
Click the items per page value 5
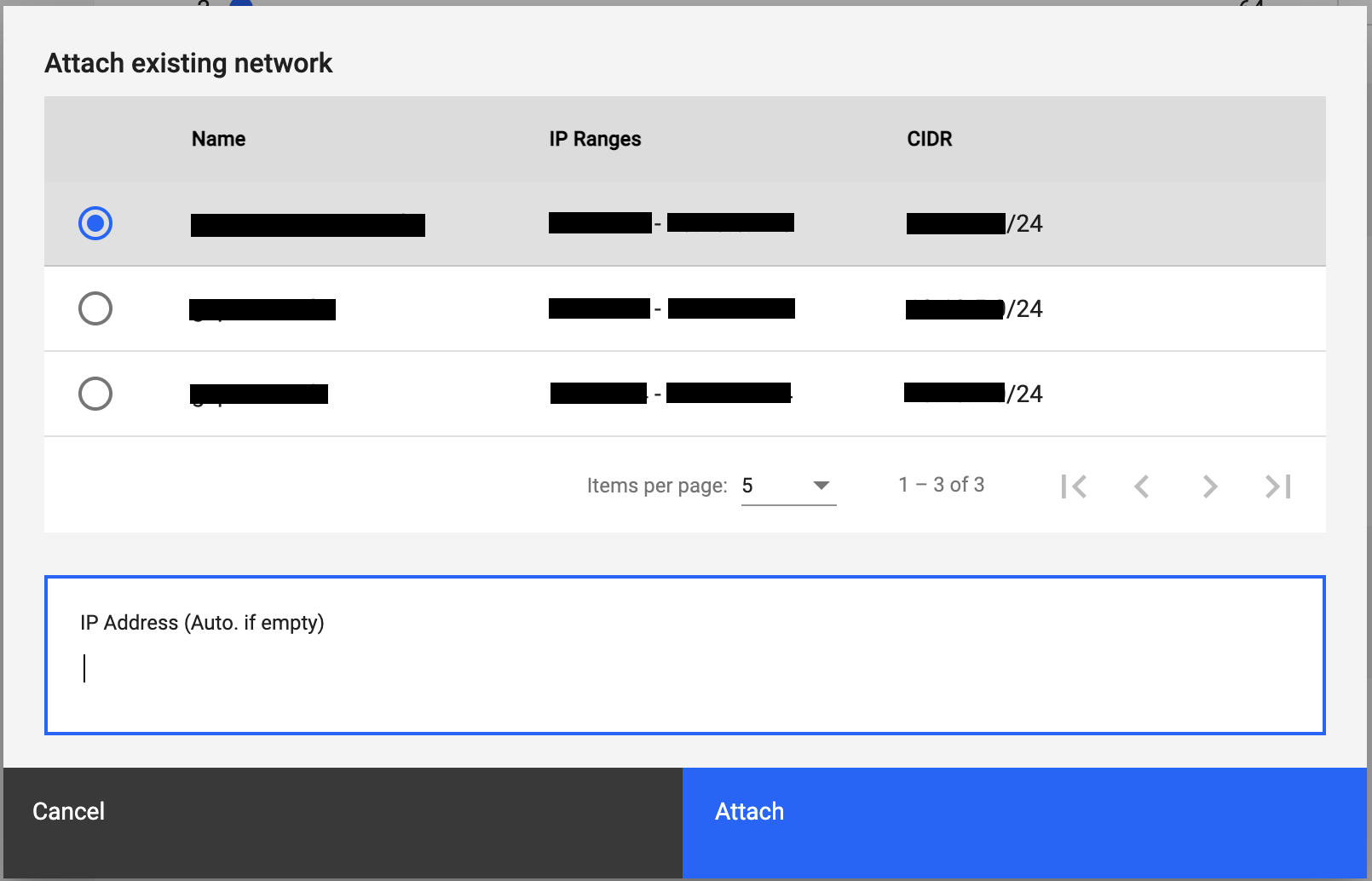point(748,486)
